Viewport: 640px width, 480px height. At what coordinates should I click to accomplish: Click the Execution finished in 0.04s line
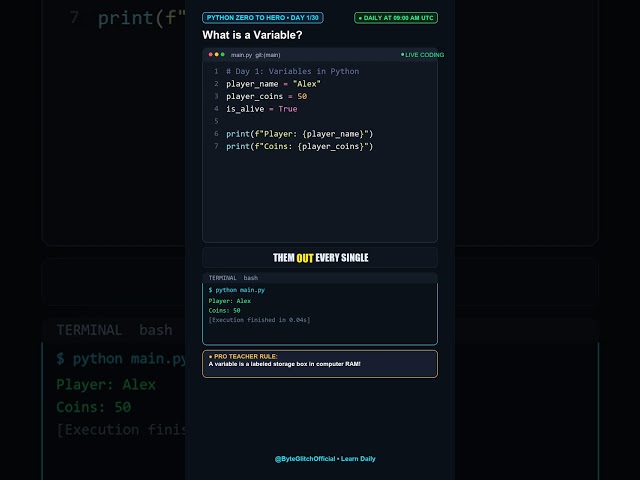pyautogui.click(x=259, y=320)
